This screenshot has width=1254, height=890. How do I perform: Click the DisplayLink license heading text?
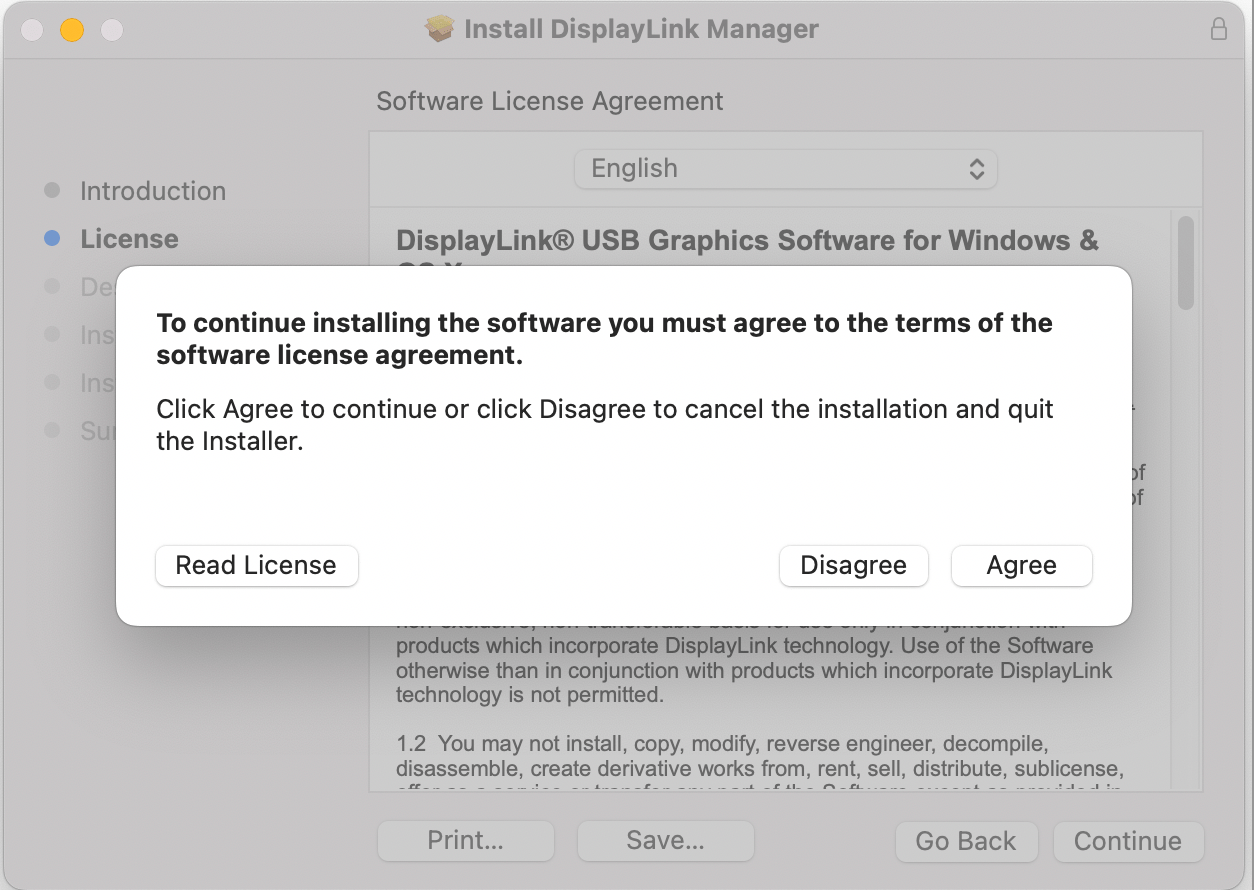(747, 240)
